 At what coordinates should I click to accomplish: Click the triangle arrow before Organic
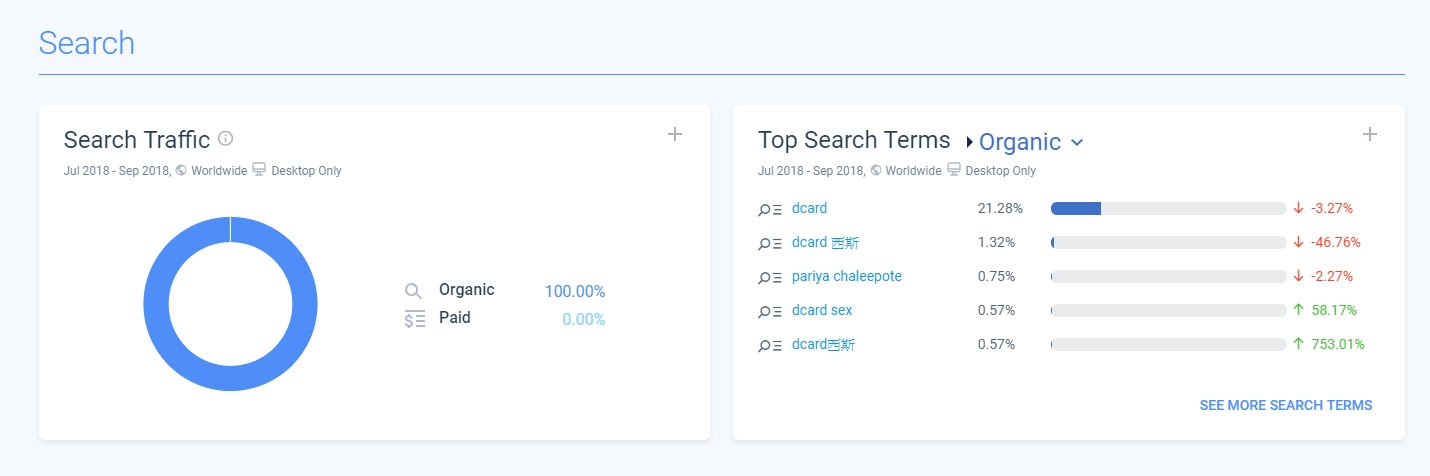coord(969,142)
